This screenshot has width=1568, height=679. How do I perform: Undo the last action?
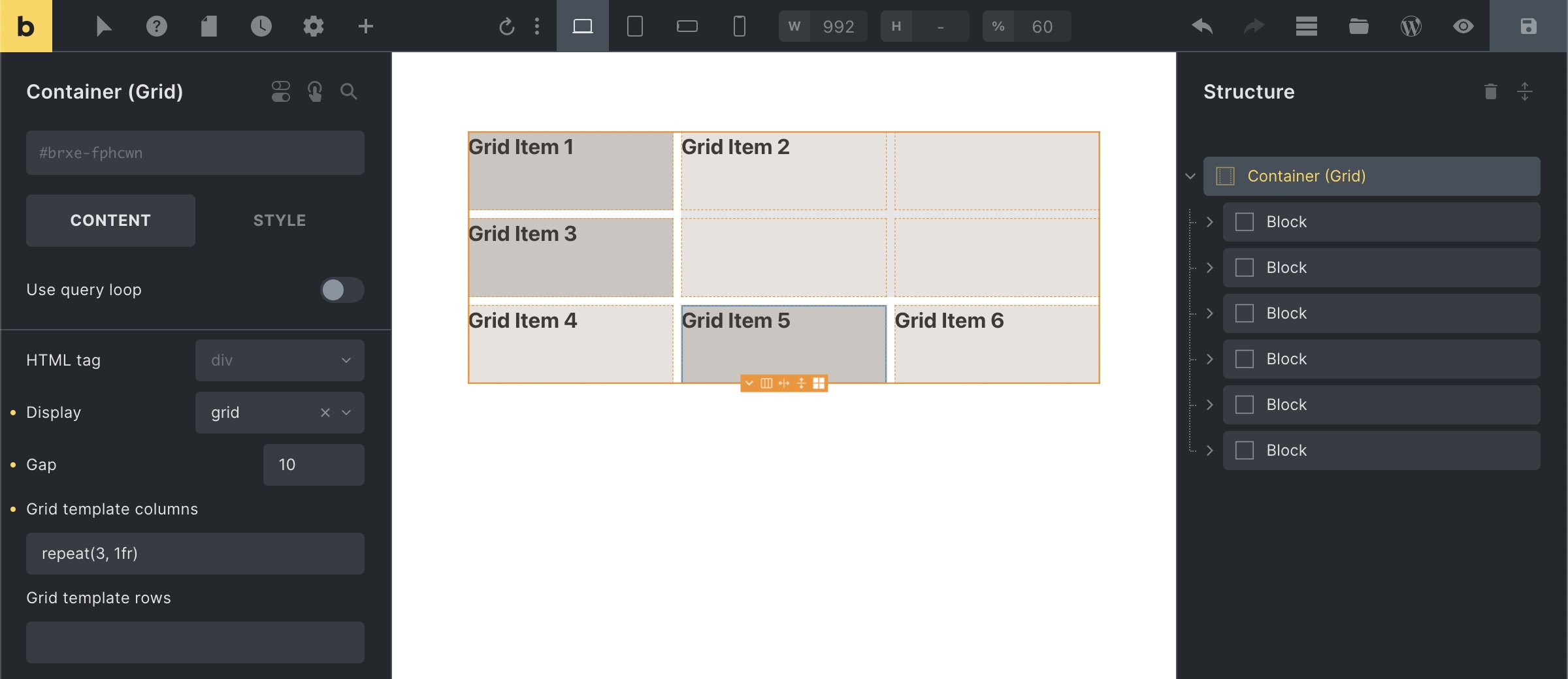[1202, 26]
